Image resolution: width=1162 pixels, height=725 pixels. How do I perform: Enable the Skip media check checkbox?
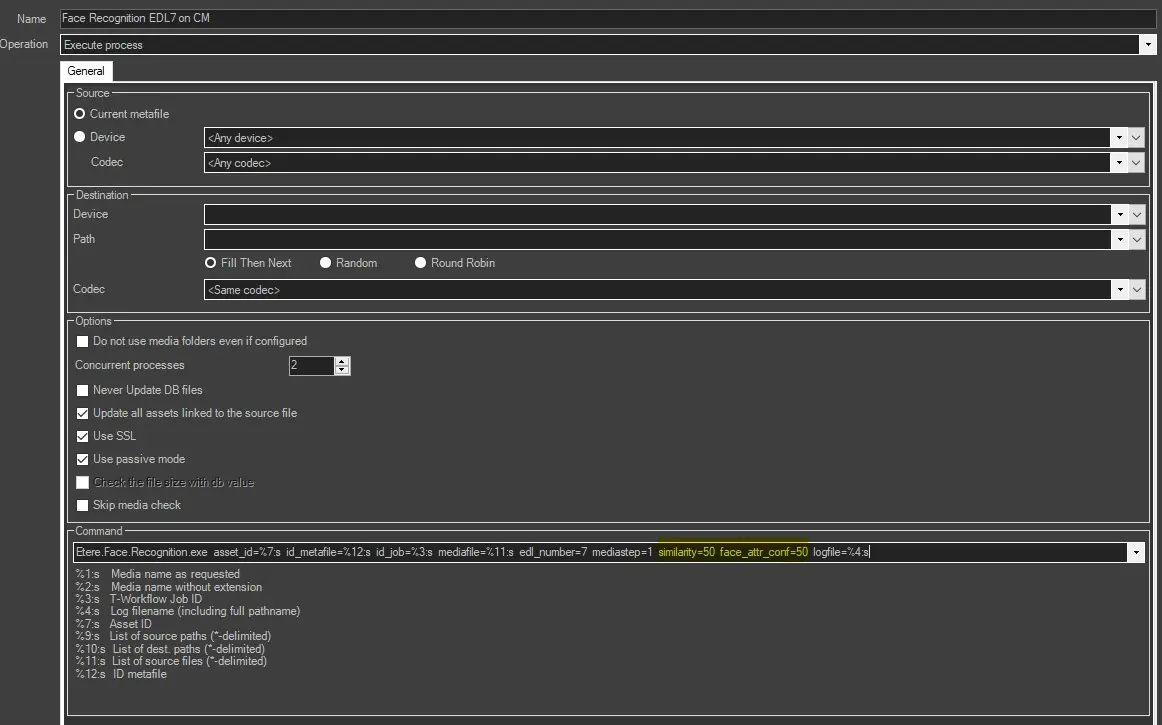83,505
